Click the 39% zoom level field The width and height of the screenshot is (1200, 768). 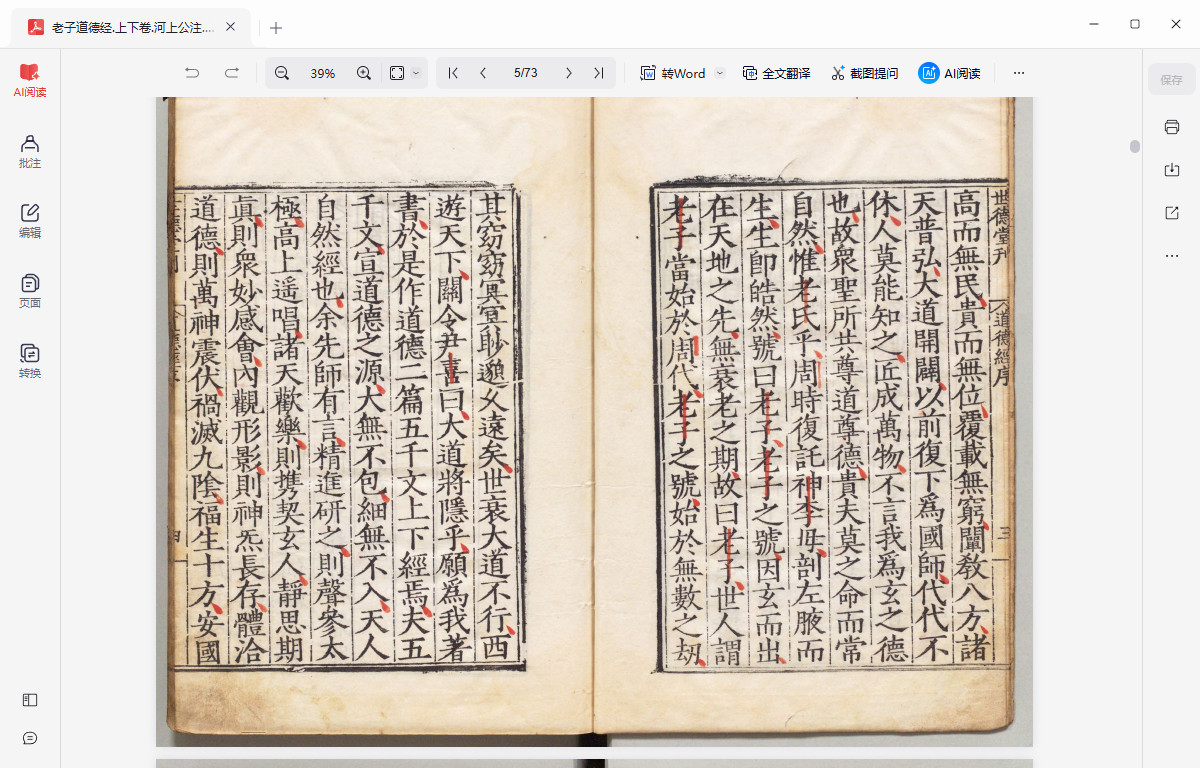322,73
